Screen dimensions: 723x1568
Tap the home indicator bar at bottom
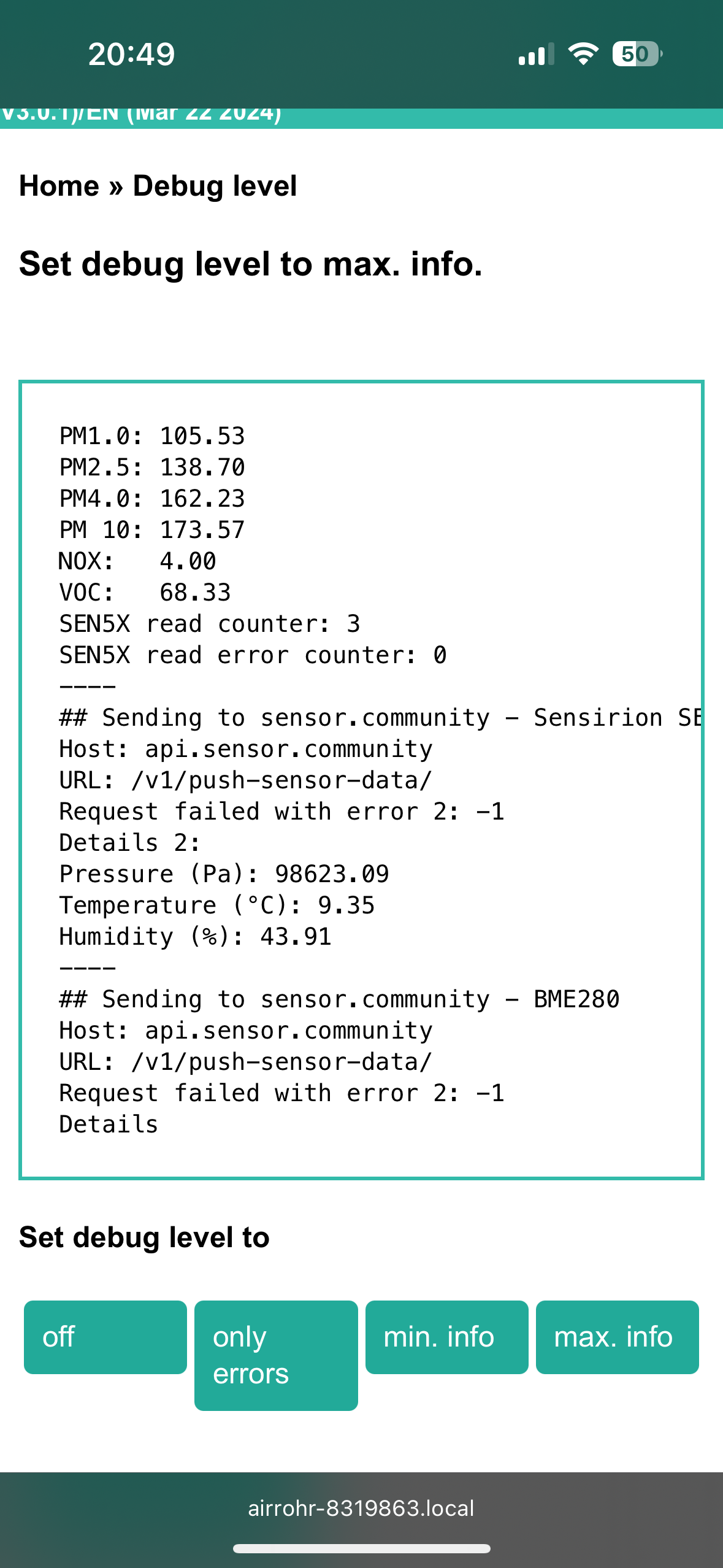[x=361, y=1548]
